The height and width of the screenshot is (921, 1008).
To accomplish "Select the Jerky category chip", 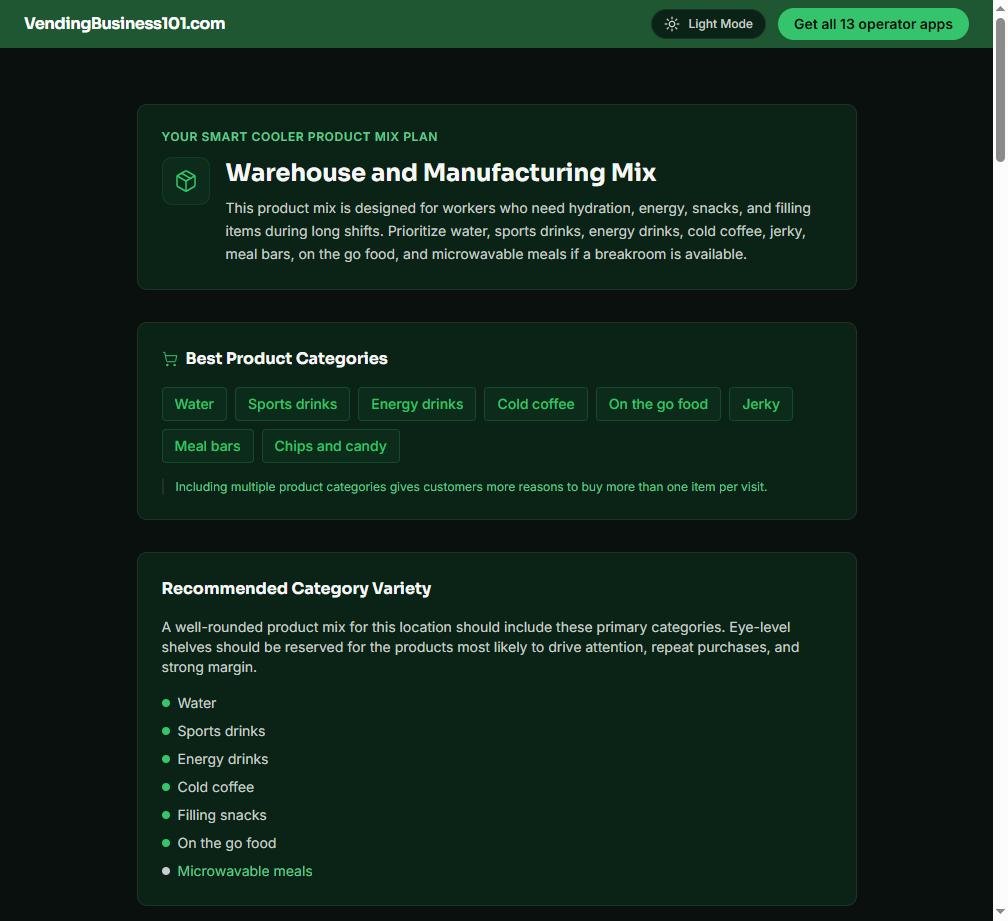I will pyautogui.click(x=761, y=404).
